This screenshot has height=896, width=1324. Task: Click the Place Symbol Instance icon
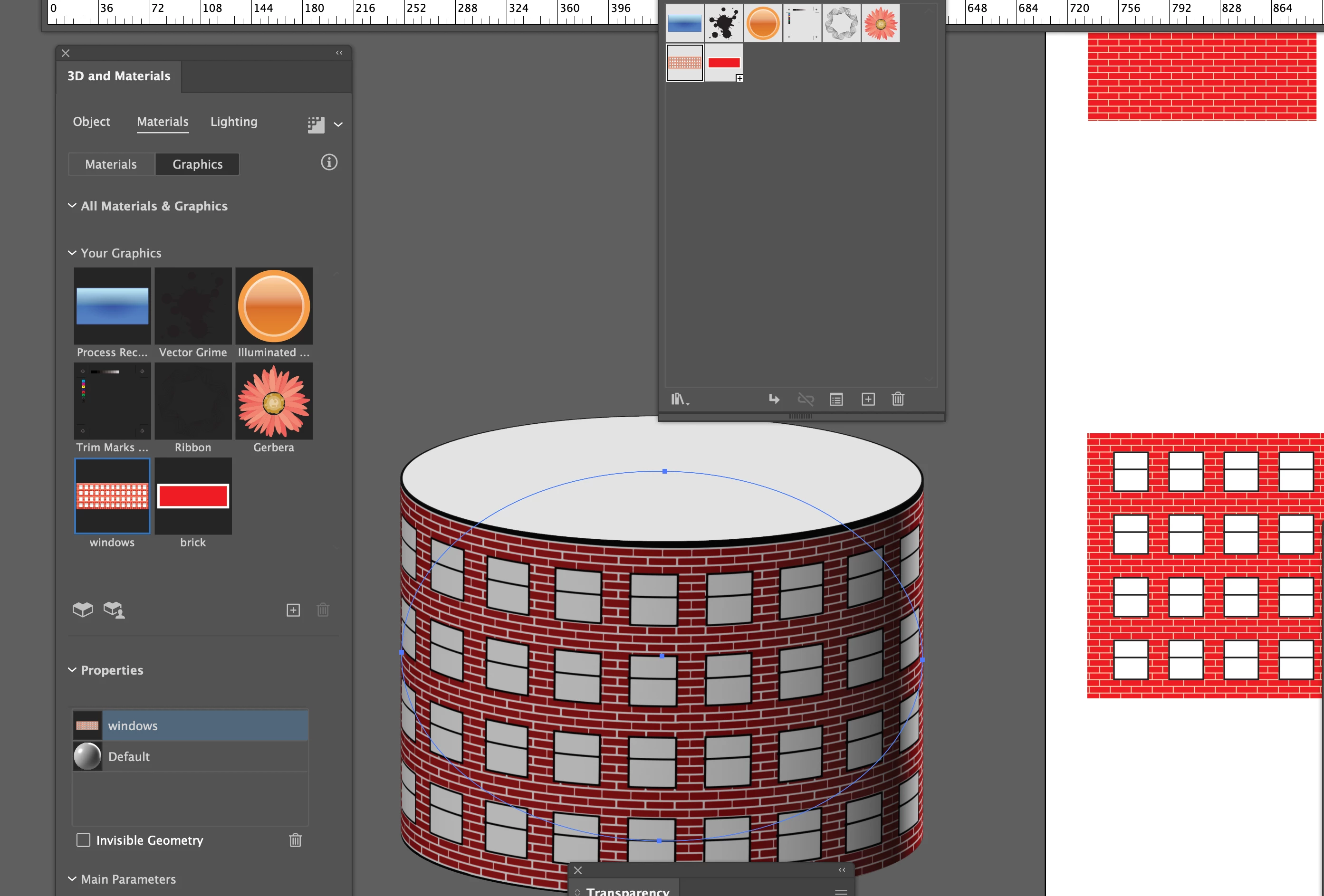[x=774, y=399]
